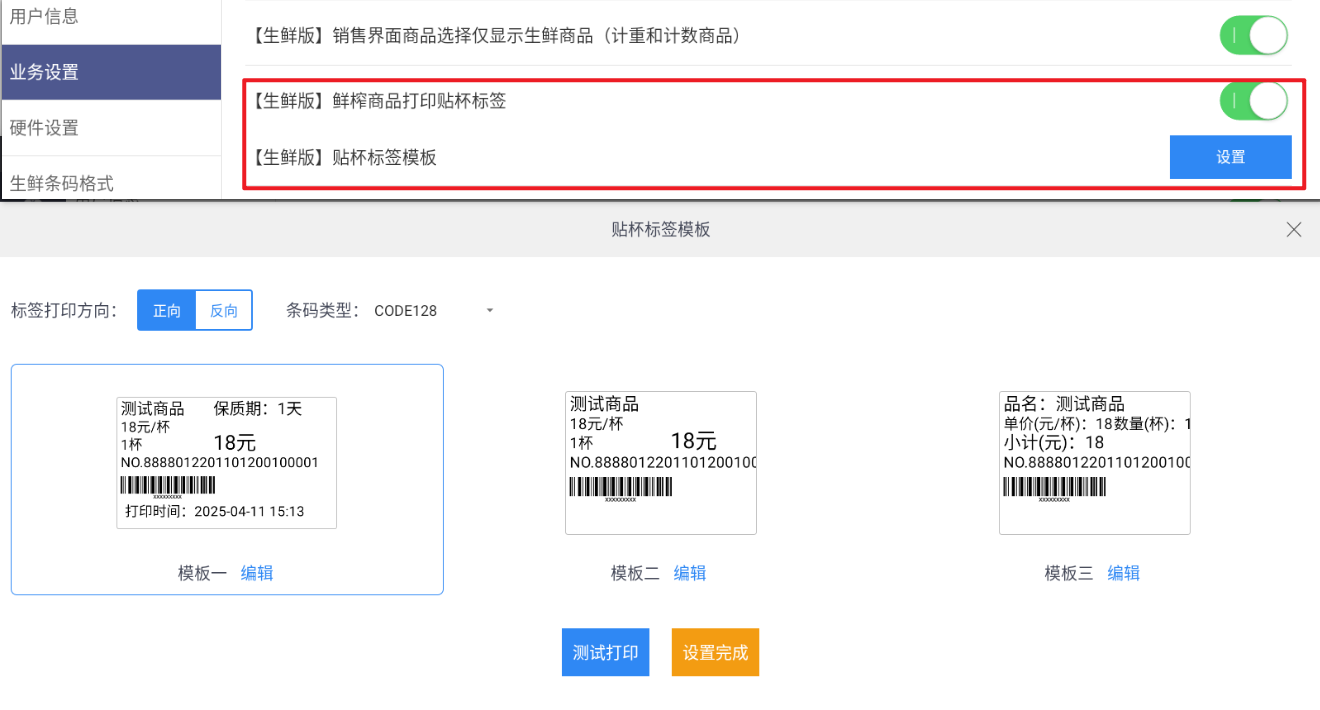The height and width of the screenshot is (710, 1320).
Task: Click the 设置完成 button
Action: (x=716, y=652)
